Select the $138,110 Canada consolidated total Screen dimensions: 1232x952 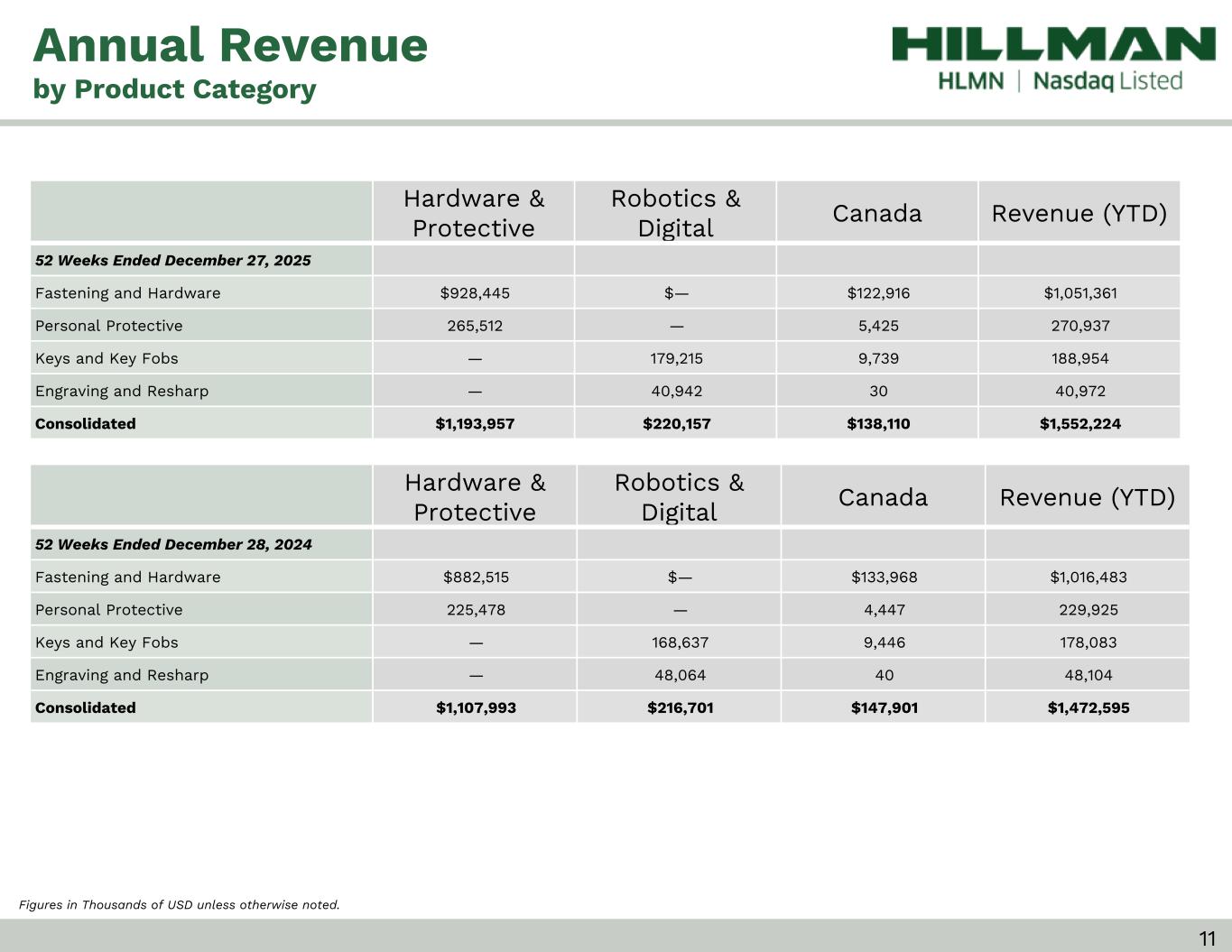[878, 424]
